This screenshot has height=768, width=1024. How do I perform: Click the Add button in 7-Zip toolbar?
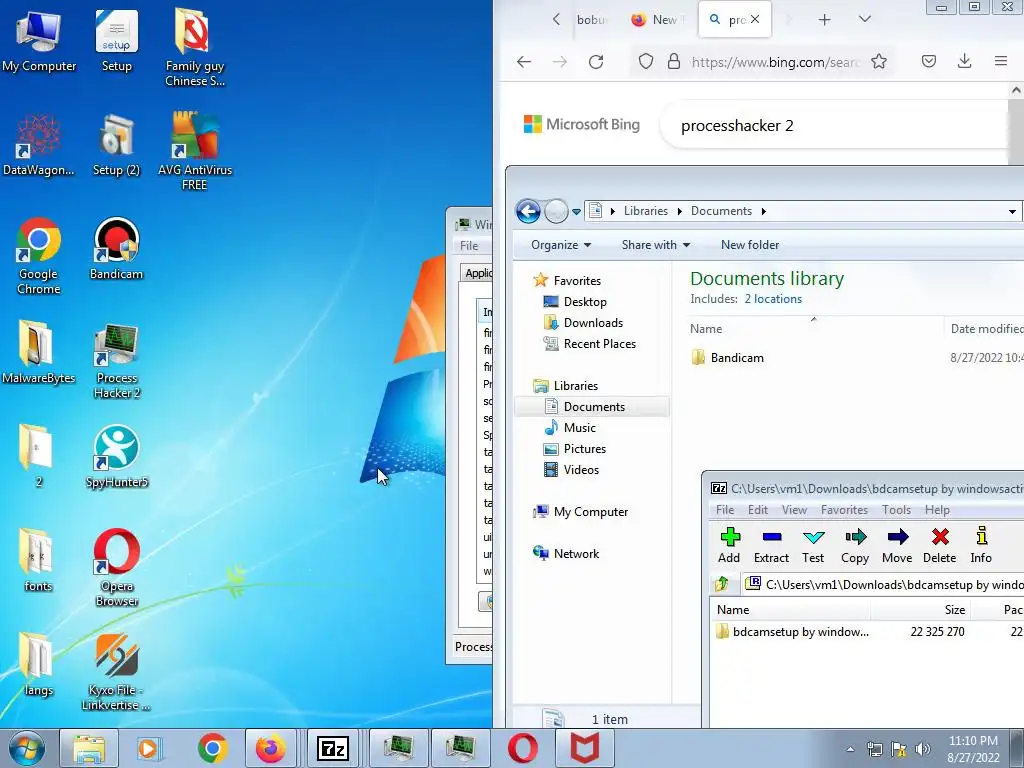(x=729, y=545)
